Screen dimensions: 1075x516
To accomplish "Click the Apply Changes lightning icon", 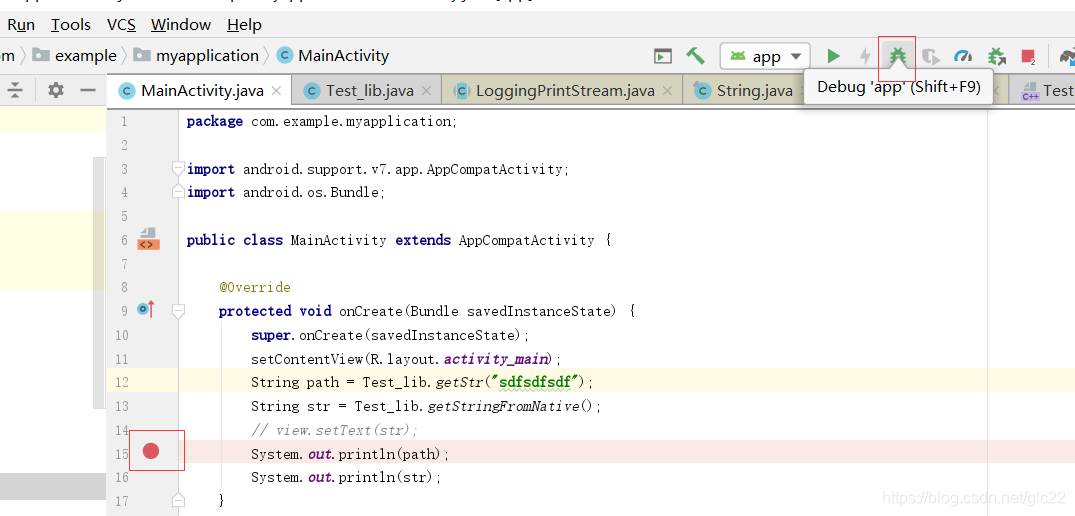I will pos(865,56).
